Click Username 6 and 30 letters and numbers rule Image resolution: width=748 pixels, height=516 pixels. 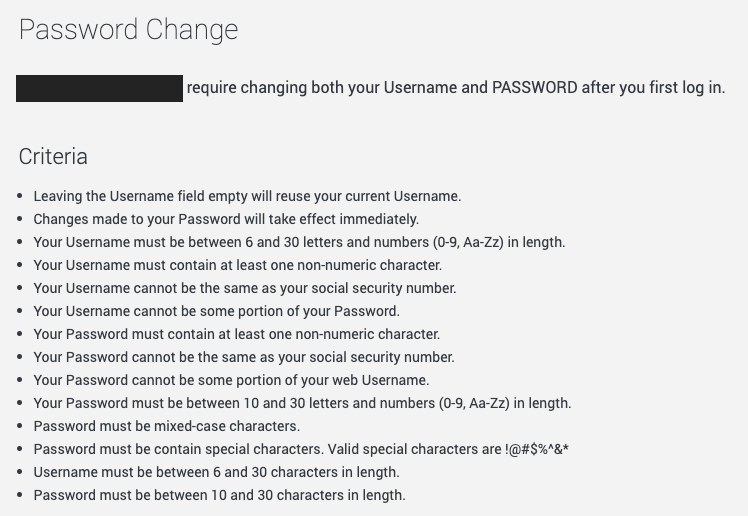299,242
